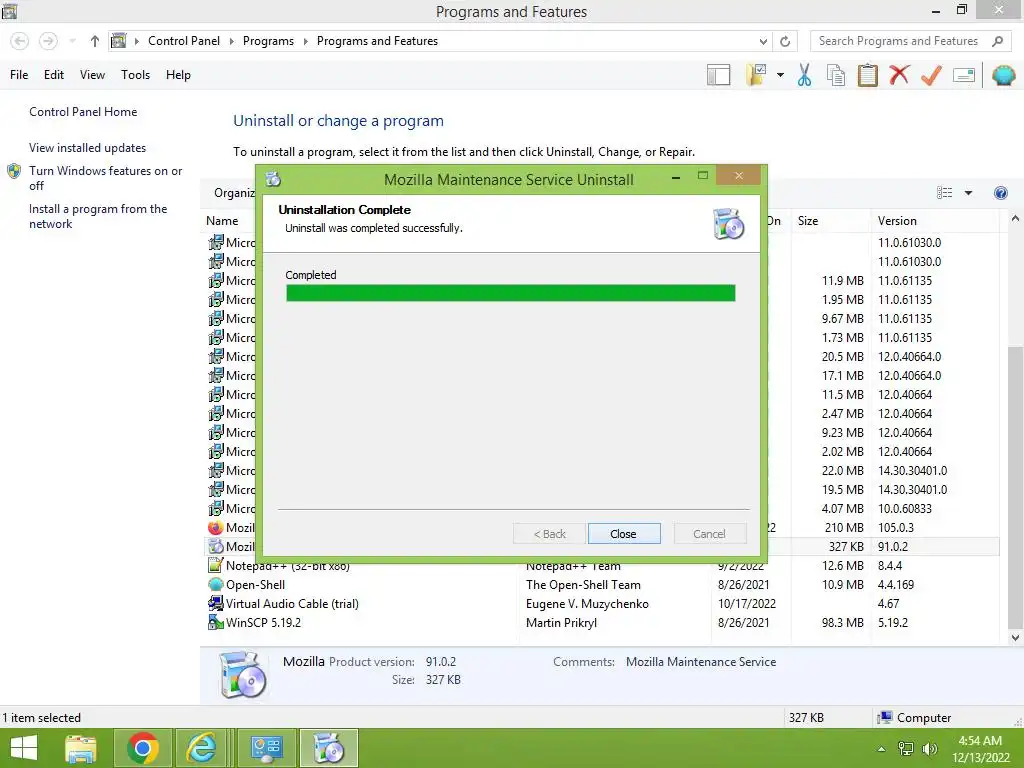Sort by the Size column header
Image resolution: width=1024 pixels, height=768 pixels.
click(x=831, y=221)
